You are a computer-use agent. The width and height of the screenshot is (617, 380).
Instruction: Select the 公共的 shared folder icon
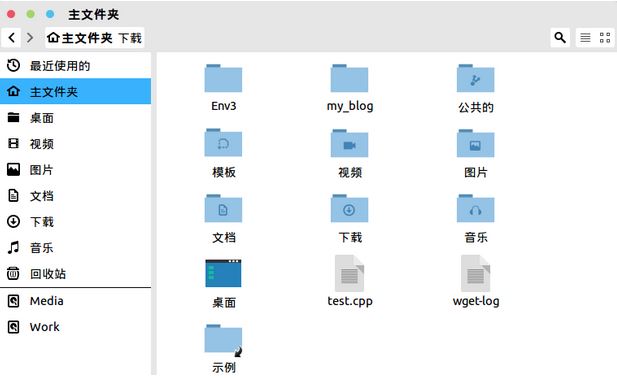tap(475, 78)
